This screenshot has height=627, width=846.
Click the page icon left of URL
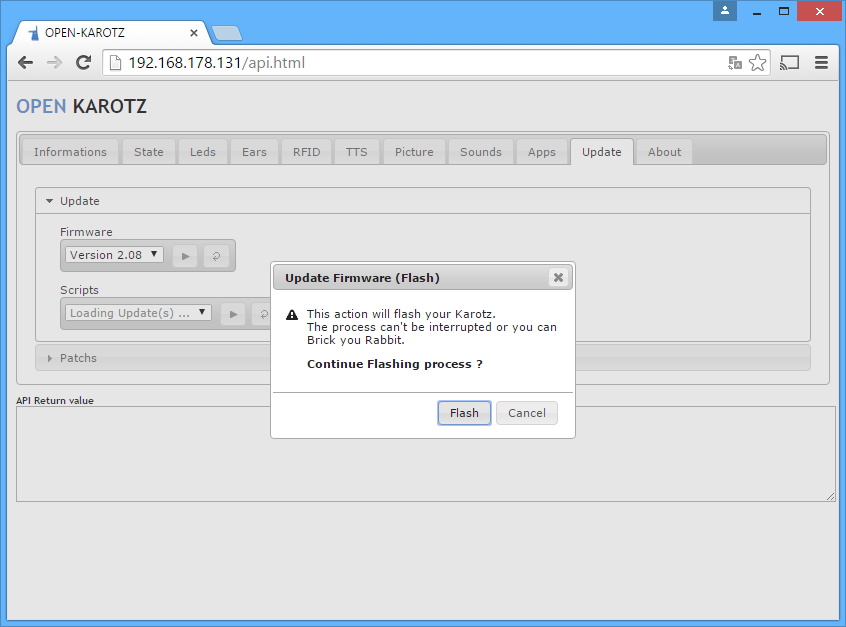[115, 63]
